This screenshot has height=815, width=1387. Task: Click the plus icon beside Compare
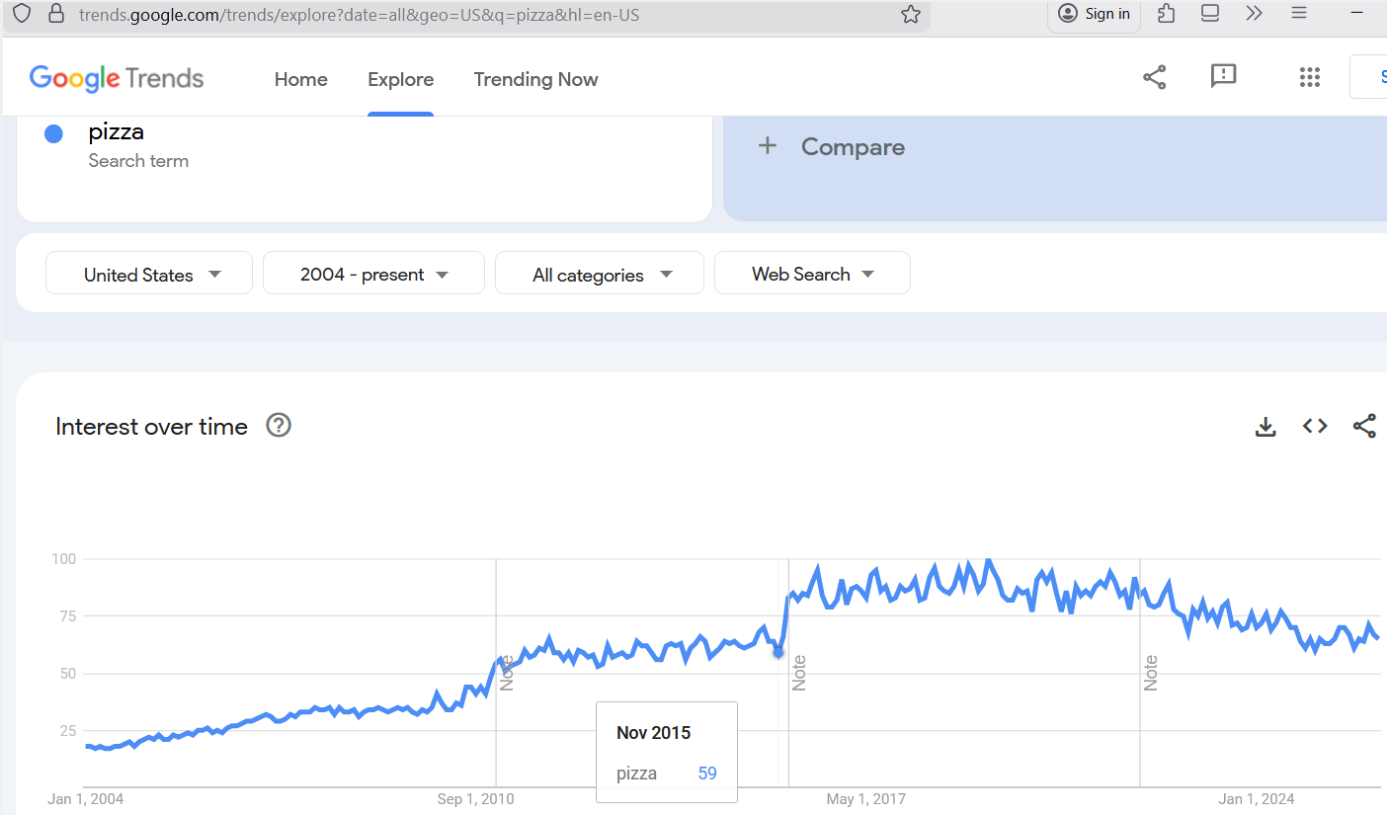tap(767, 146)
